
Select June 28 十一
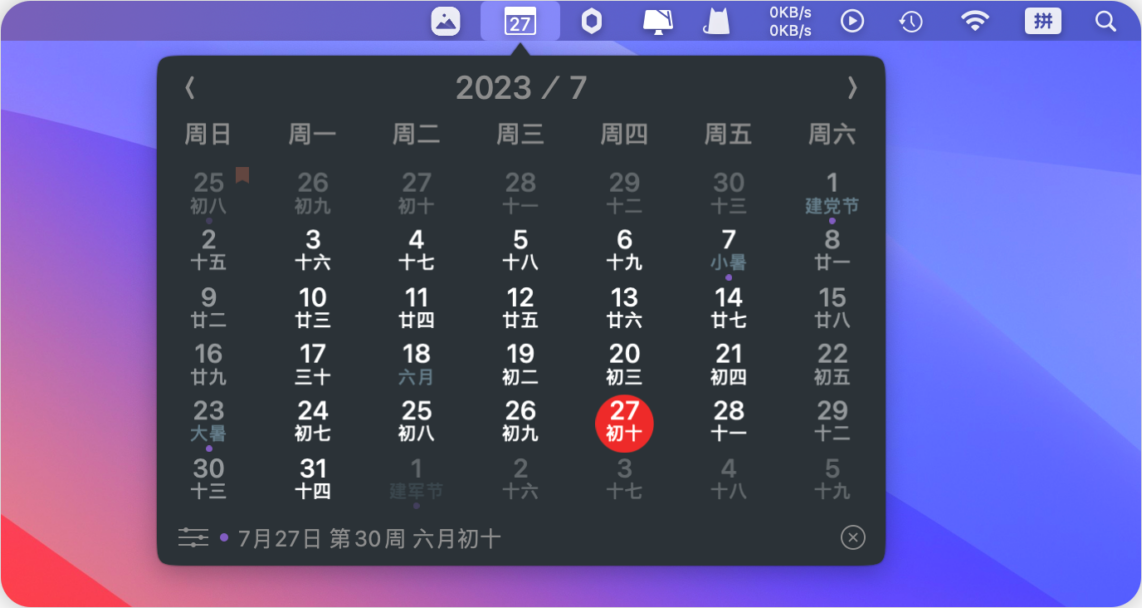click(521, 194)
